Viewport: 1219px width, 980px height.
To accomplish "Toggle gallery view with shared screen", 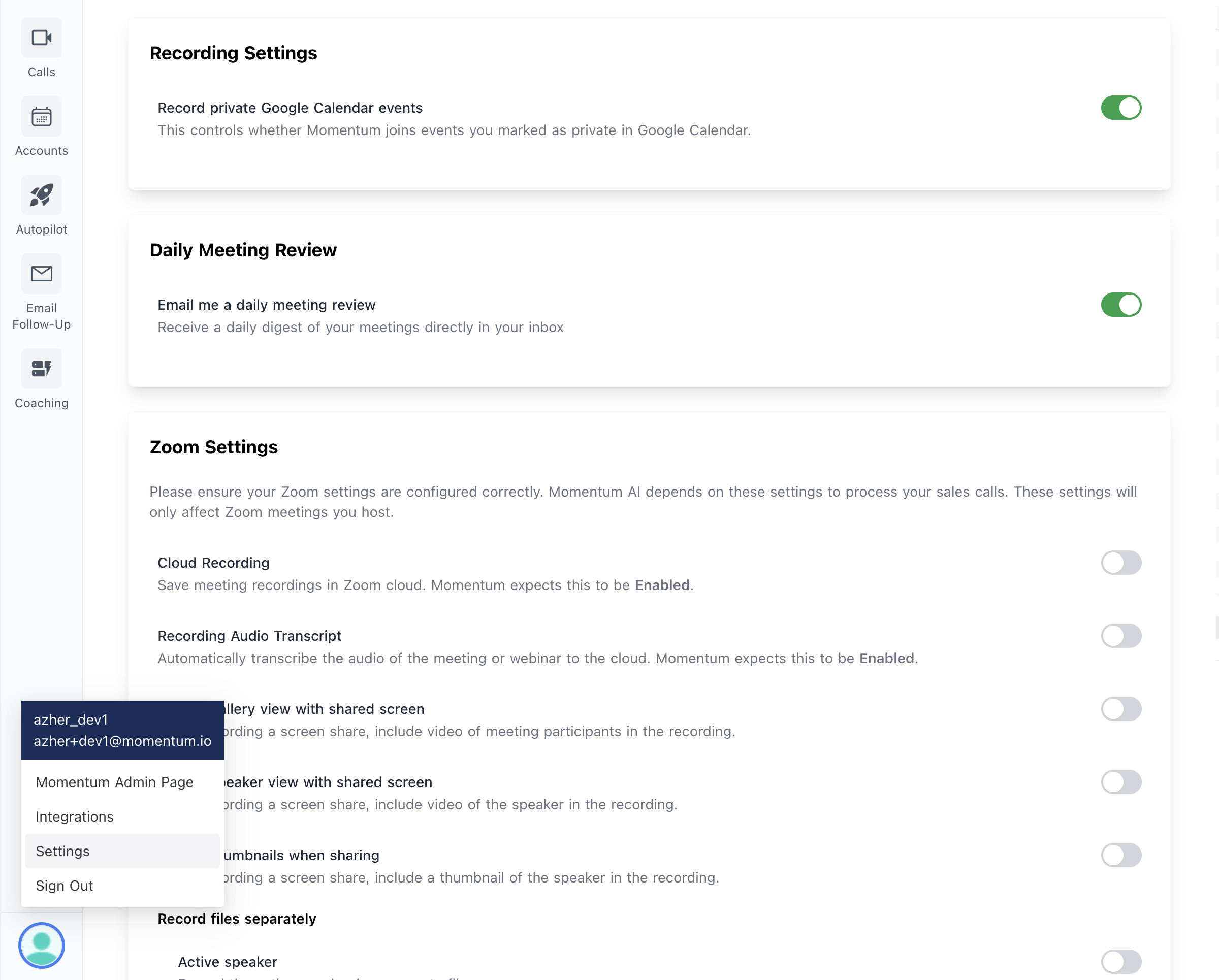I will (1122, 709).
